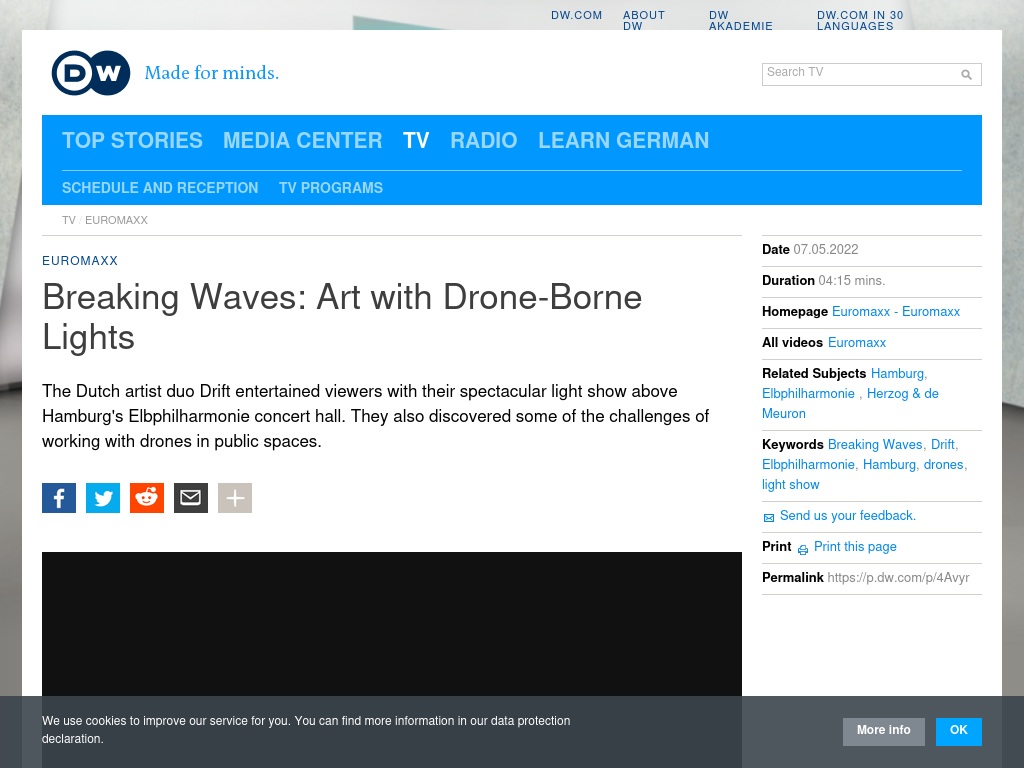
Task: Click the DW logo
Action: (x=91, y=72)
